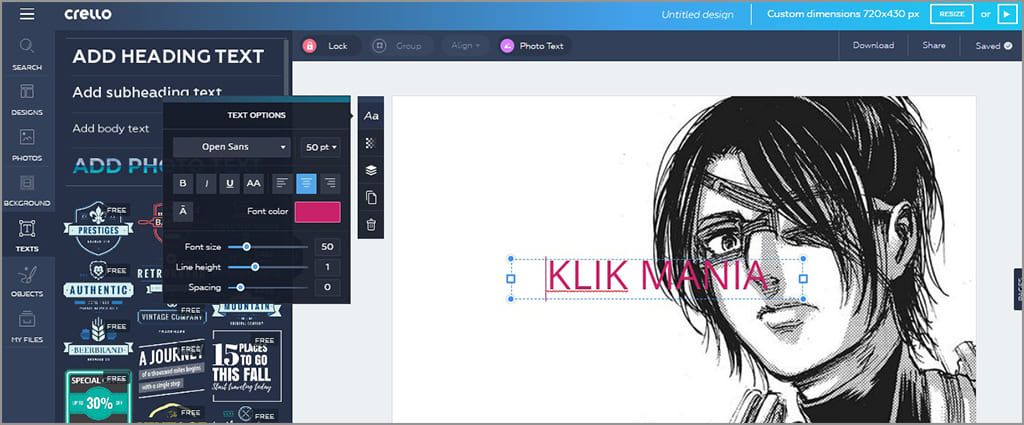Screen dimensions: 1024x425
Task: Click the Share button
Action: pyautogui.click(x=934, y=45)
